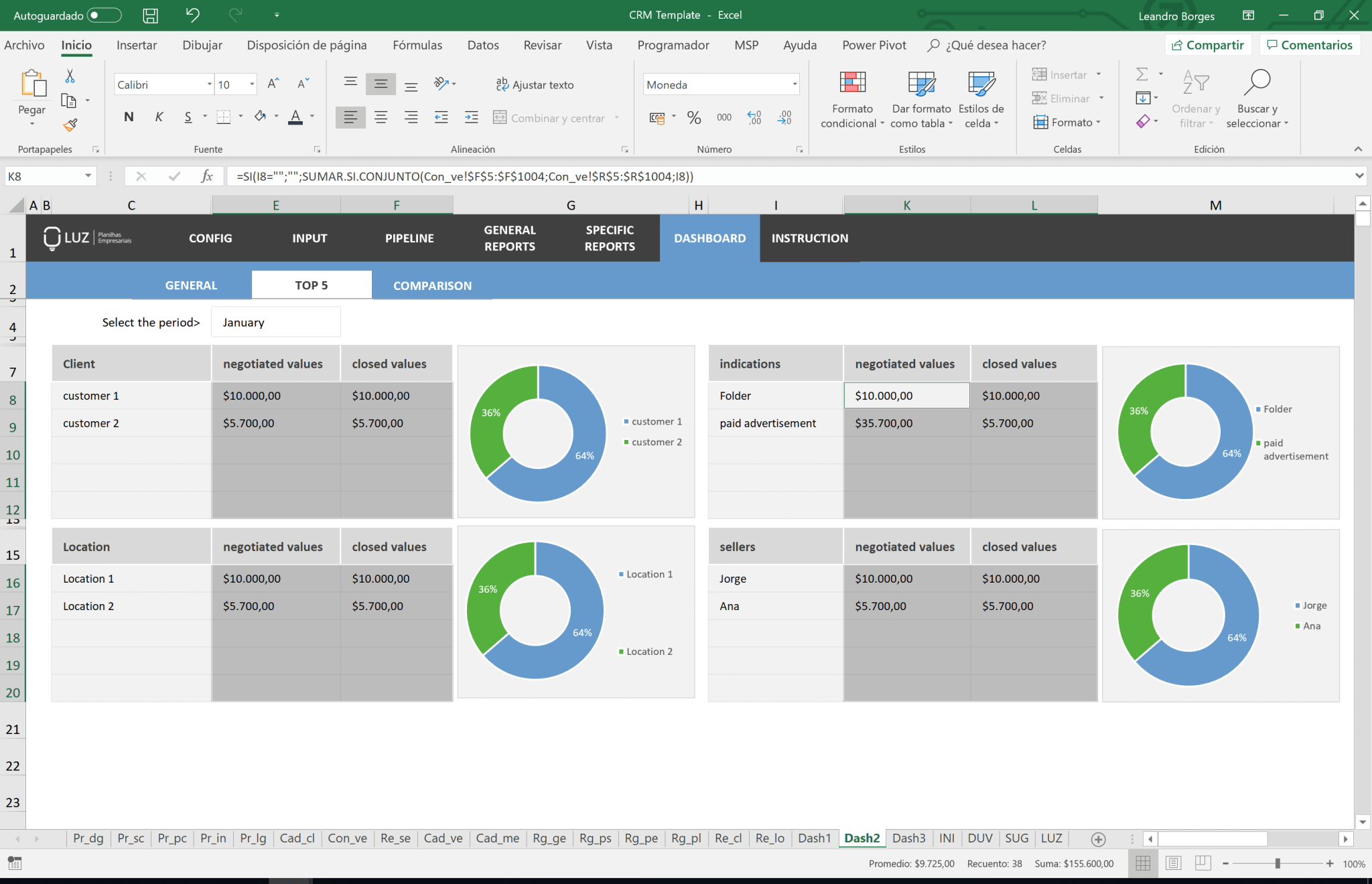Switch to the Fórmulas ribbon tab
1372x884 pixels.
pyautogui.click(x=417, y=45)
